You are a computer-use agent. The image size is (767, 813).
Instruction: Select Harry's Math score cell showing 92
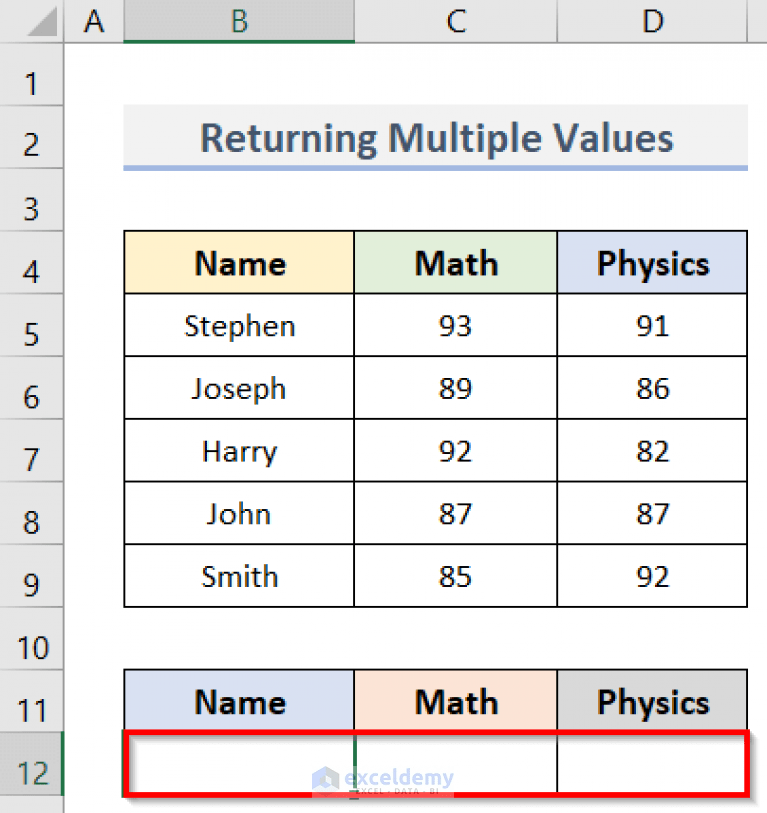click(455, 450)
